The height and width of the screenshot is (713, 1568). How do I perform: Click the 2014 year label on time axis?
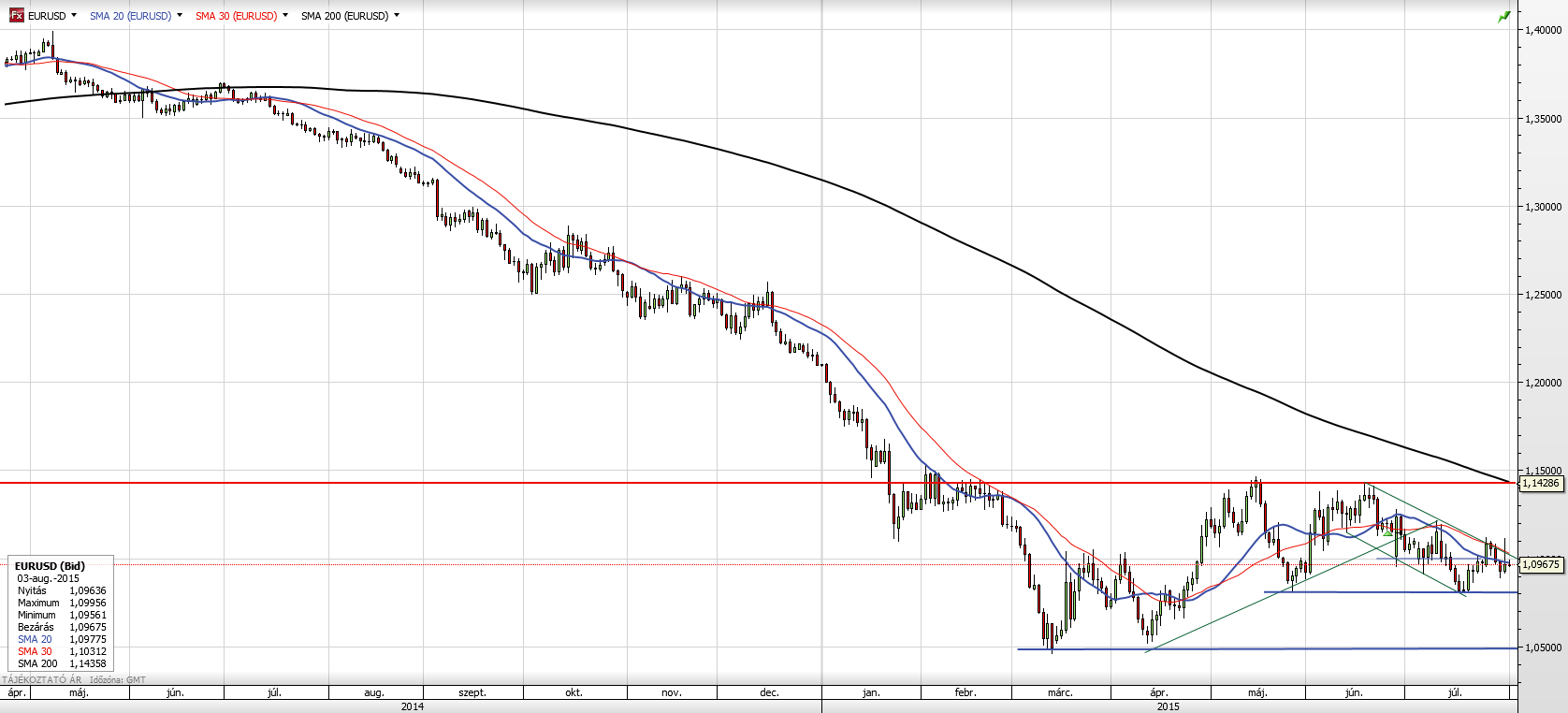click(413, 706)
